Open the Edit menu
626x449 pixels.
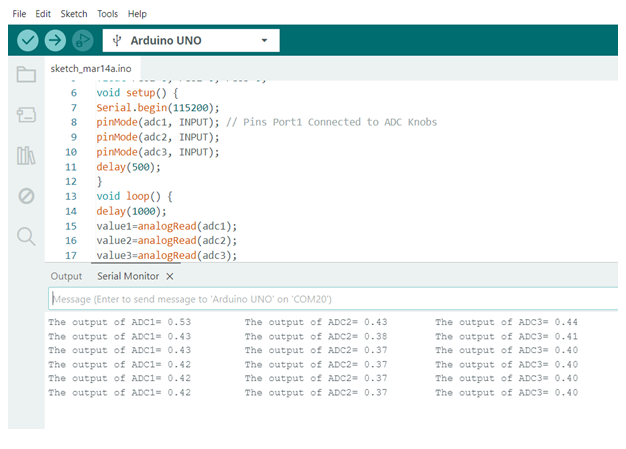click(x=43, y=14)
